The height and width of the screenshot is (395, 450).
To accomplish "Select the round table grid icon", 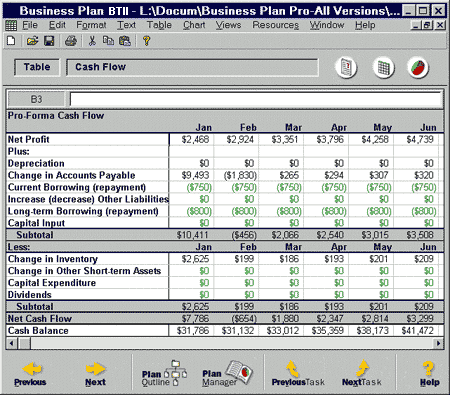I will point(383,68).
